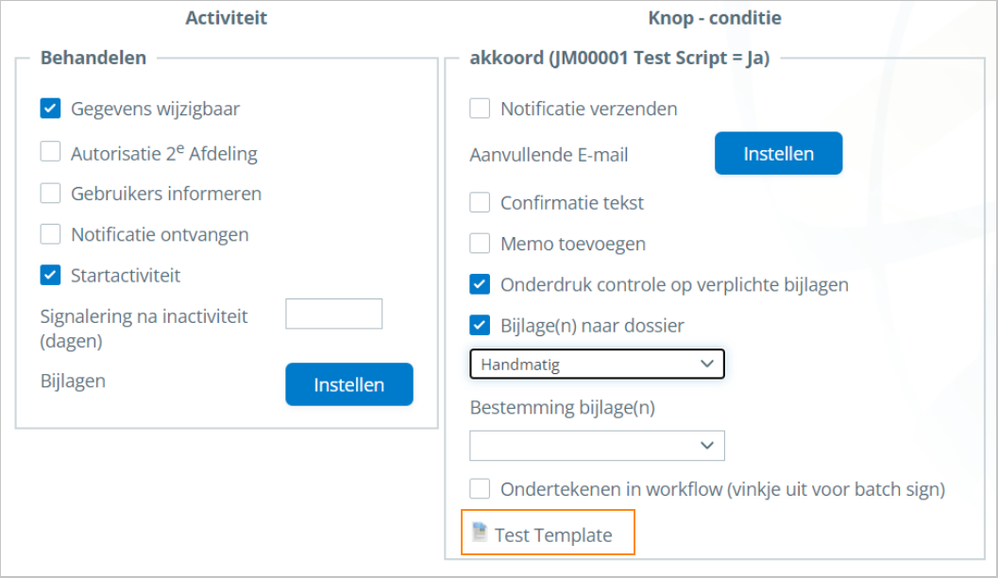Disable the Gegevens wijzigbaar checkbox
Viewport: 998px width, 578px height.
[50, 108]
